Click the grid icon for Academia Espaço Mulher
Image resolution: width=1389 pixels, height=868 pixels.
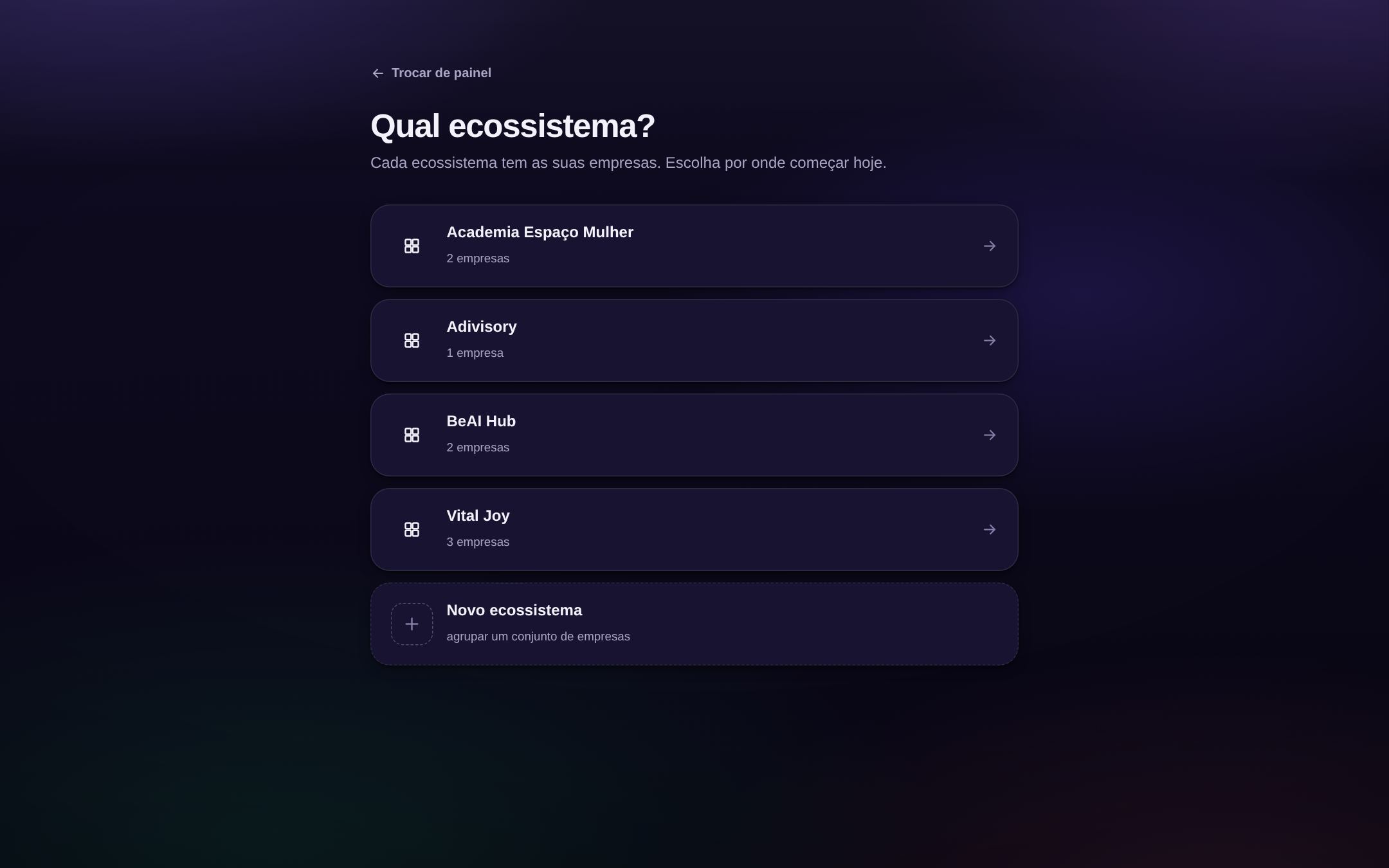point(412,246)
